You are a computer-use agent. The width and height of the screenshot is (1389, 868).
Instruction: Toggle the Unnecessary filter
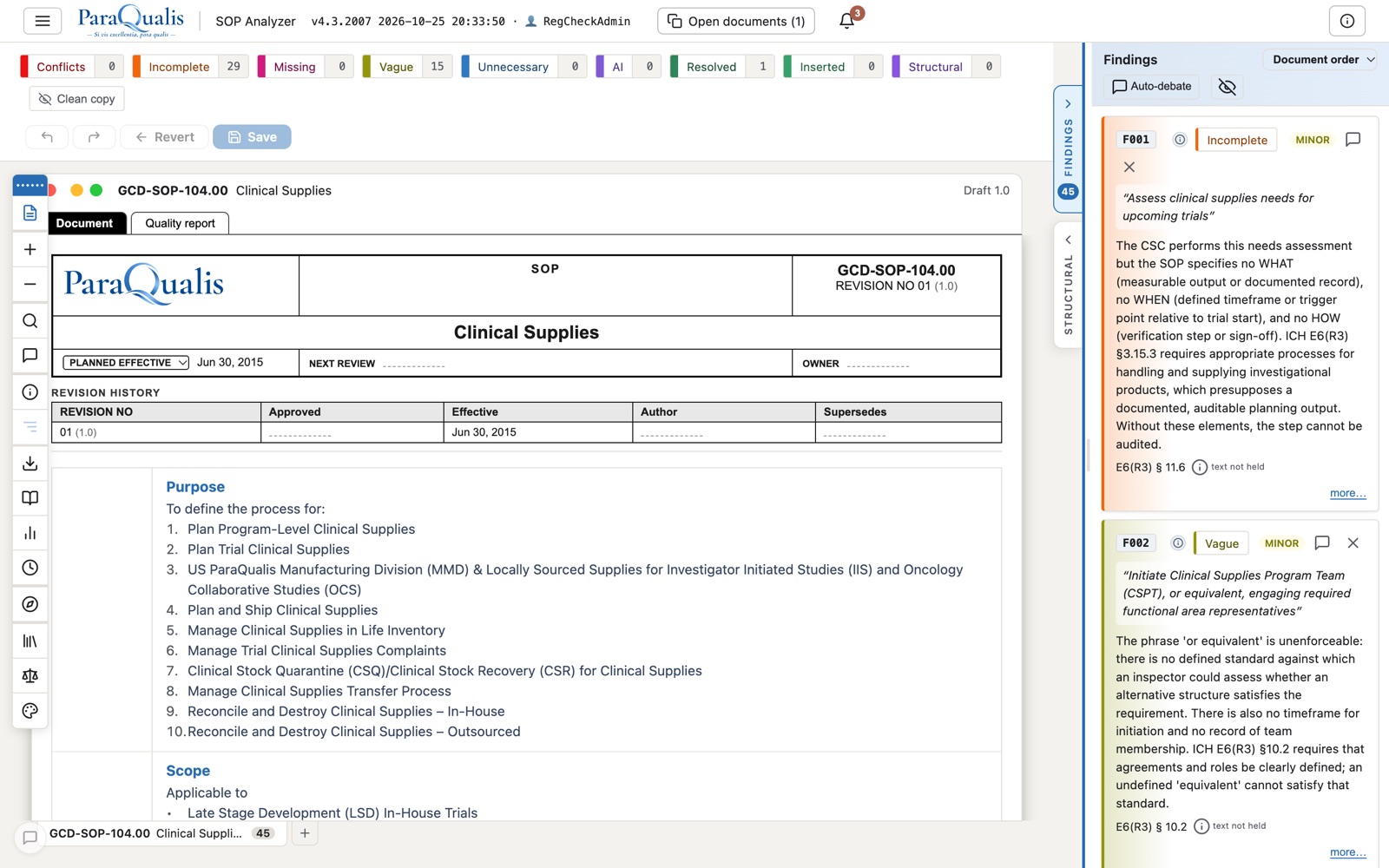pos(524,67)
